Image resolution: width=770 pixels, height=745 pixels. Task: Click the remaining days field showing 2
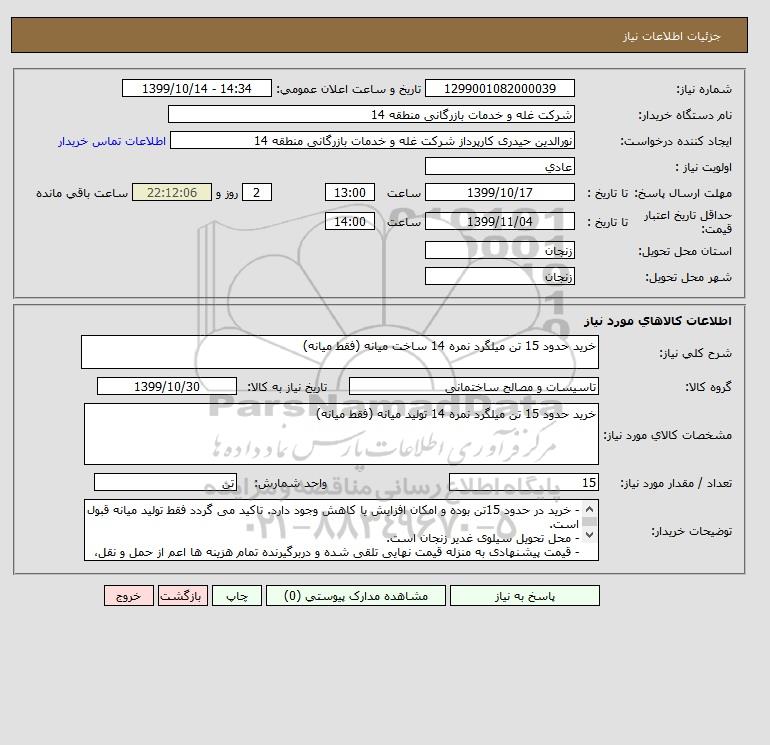[x=256, y=193]
